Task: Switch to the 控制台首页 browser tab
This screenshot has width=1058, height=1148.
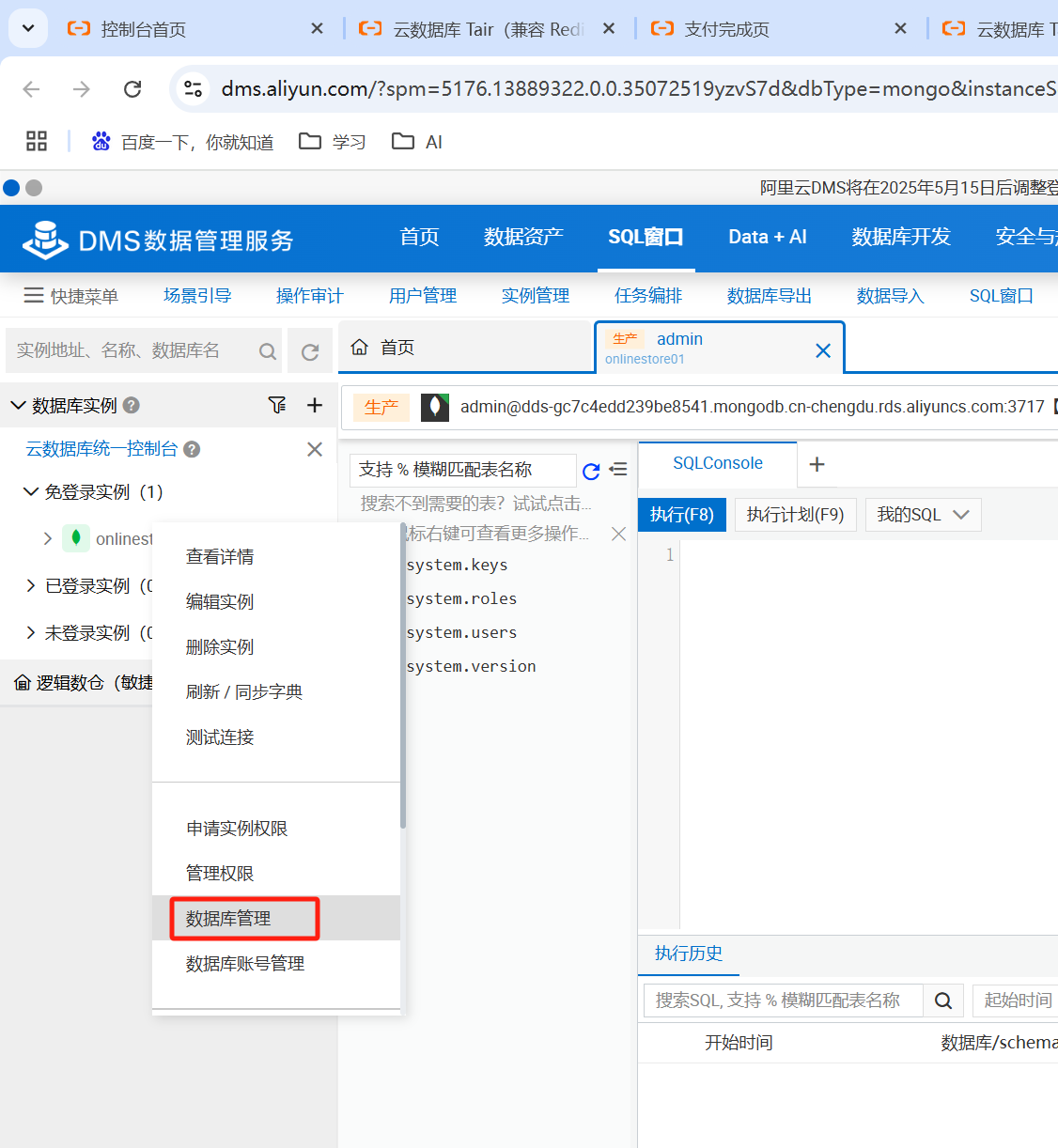Action: [143, 29]
